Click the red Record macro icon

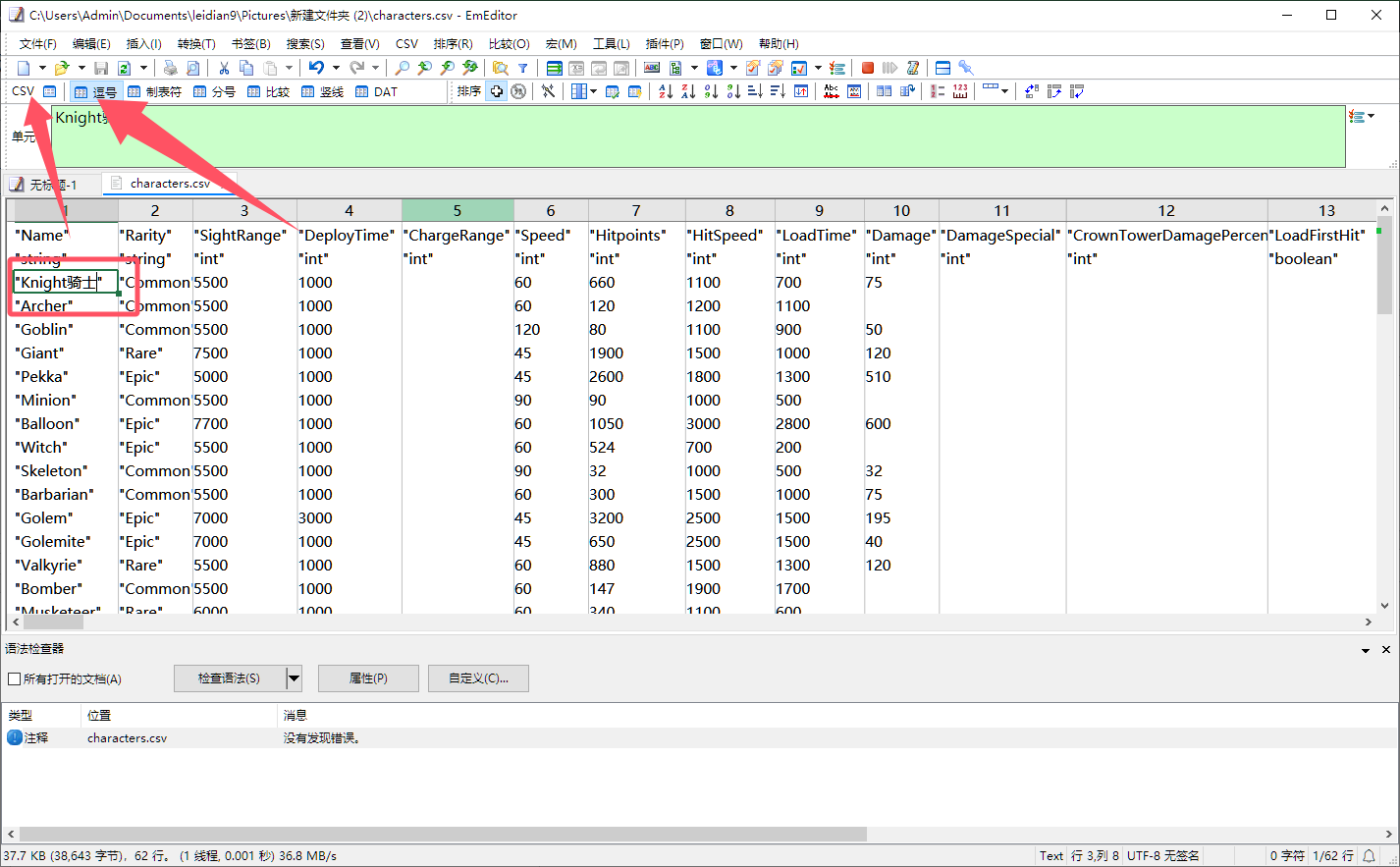[x=868, y=68]
